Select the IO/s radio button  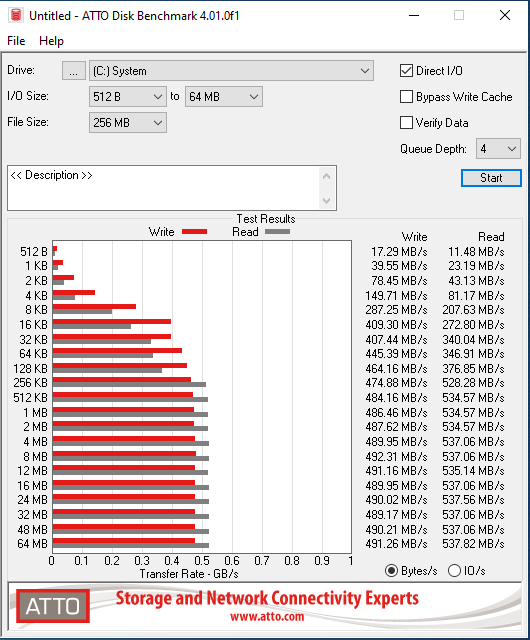click(454, 571)
